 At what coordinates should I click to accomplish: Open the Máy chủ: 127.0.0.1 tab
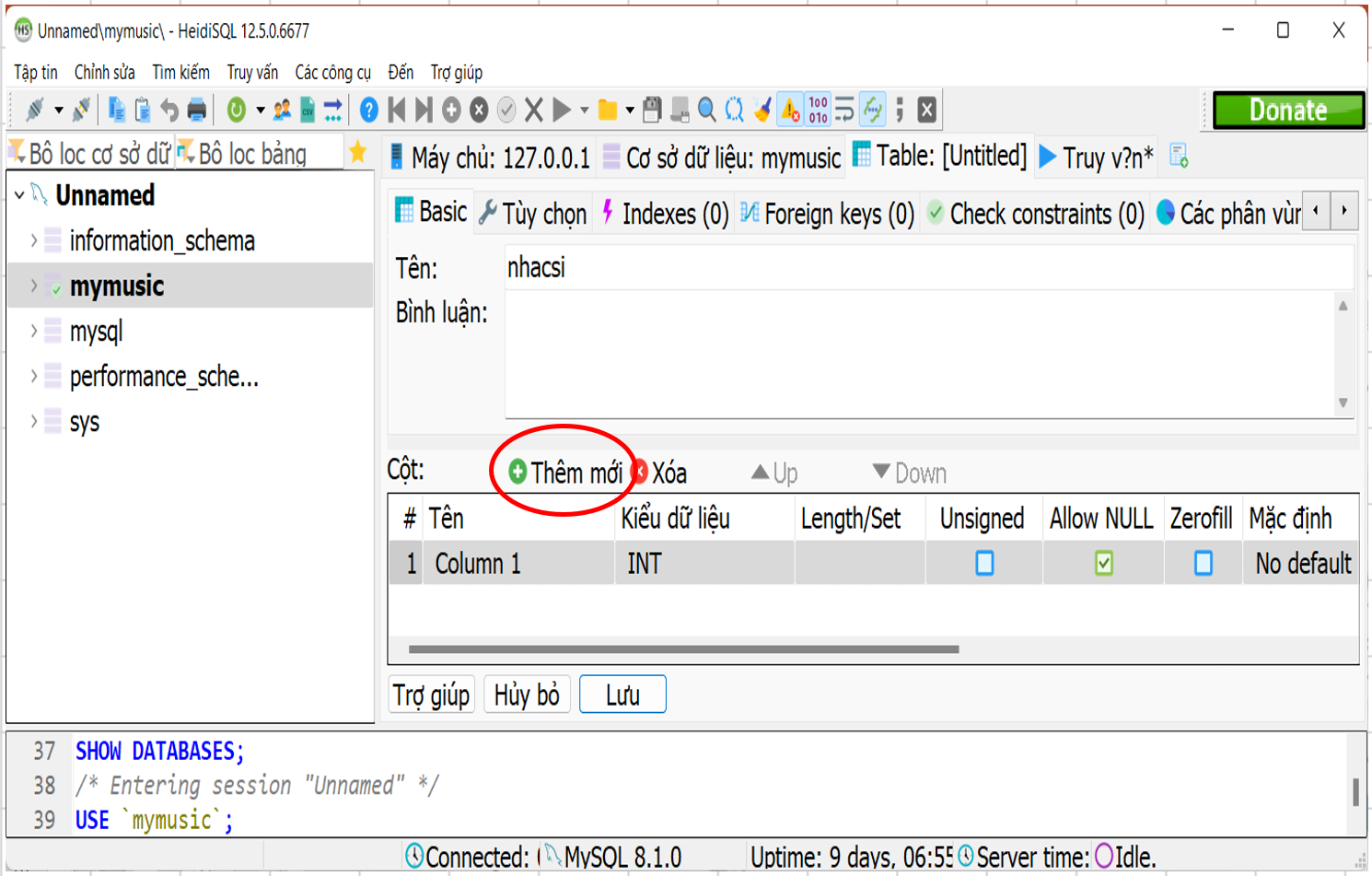click(489, 158)
